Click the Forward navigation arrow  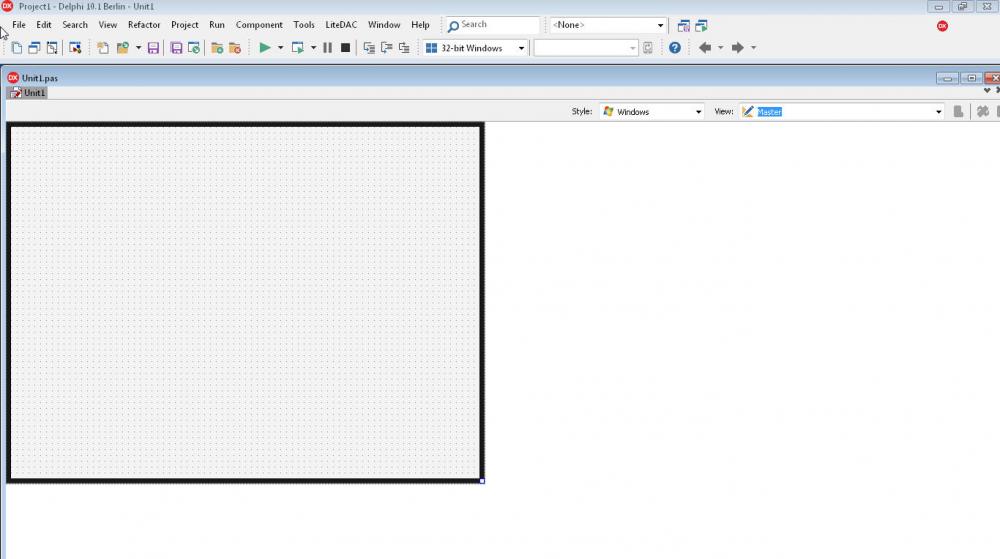[x=737, y=48]
